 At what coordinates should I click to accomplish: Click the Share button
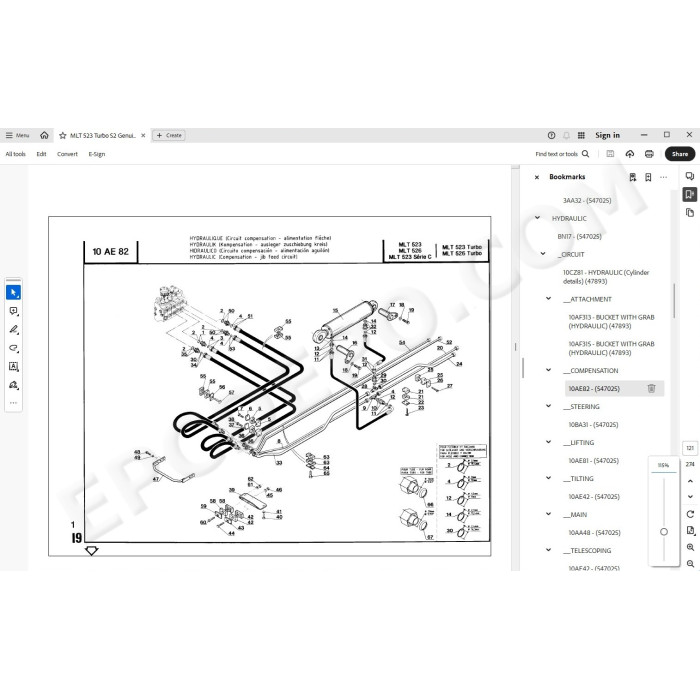(680, 154)
